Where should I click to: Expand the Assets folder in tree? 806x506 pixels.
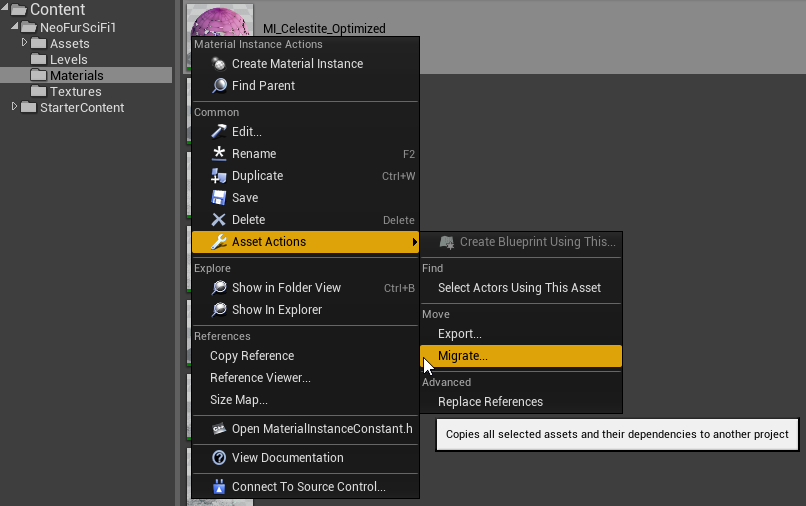(x=25, y=42)
